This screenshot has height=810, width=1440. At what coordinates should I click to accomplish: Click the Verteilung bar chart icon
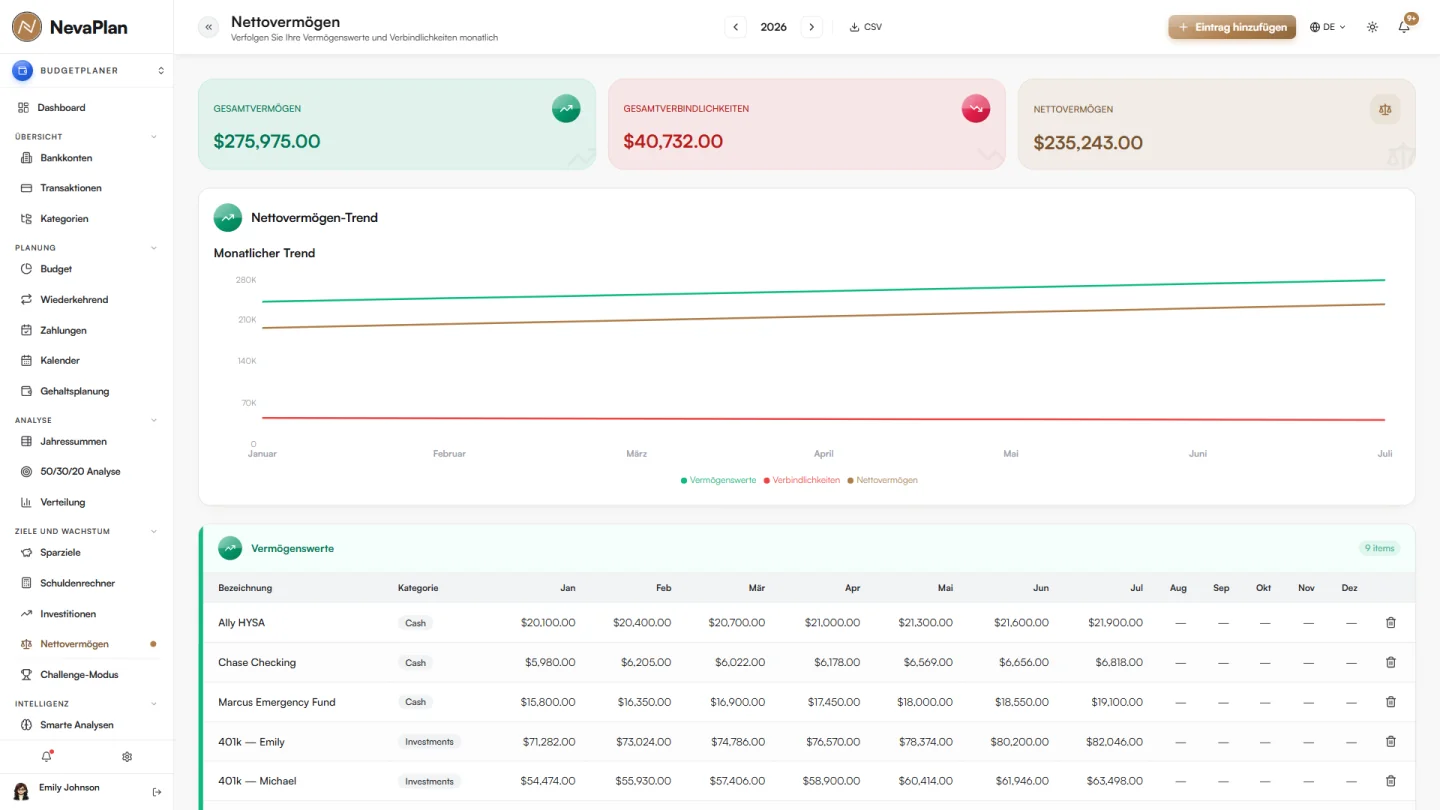click(27, 502)
